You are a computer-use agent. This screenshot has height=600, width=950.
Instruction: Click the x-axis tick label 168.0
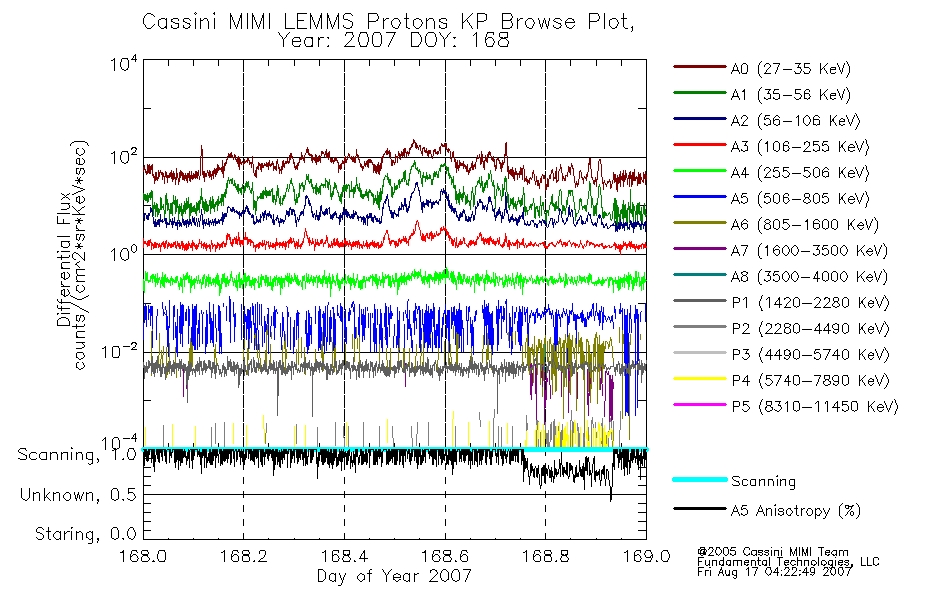(143, 556)
